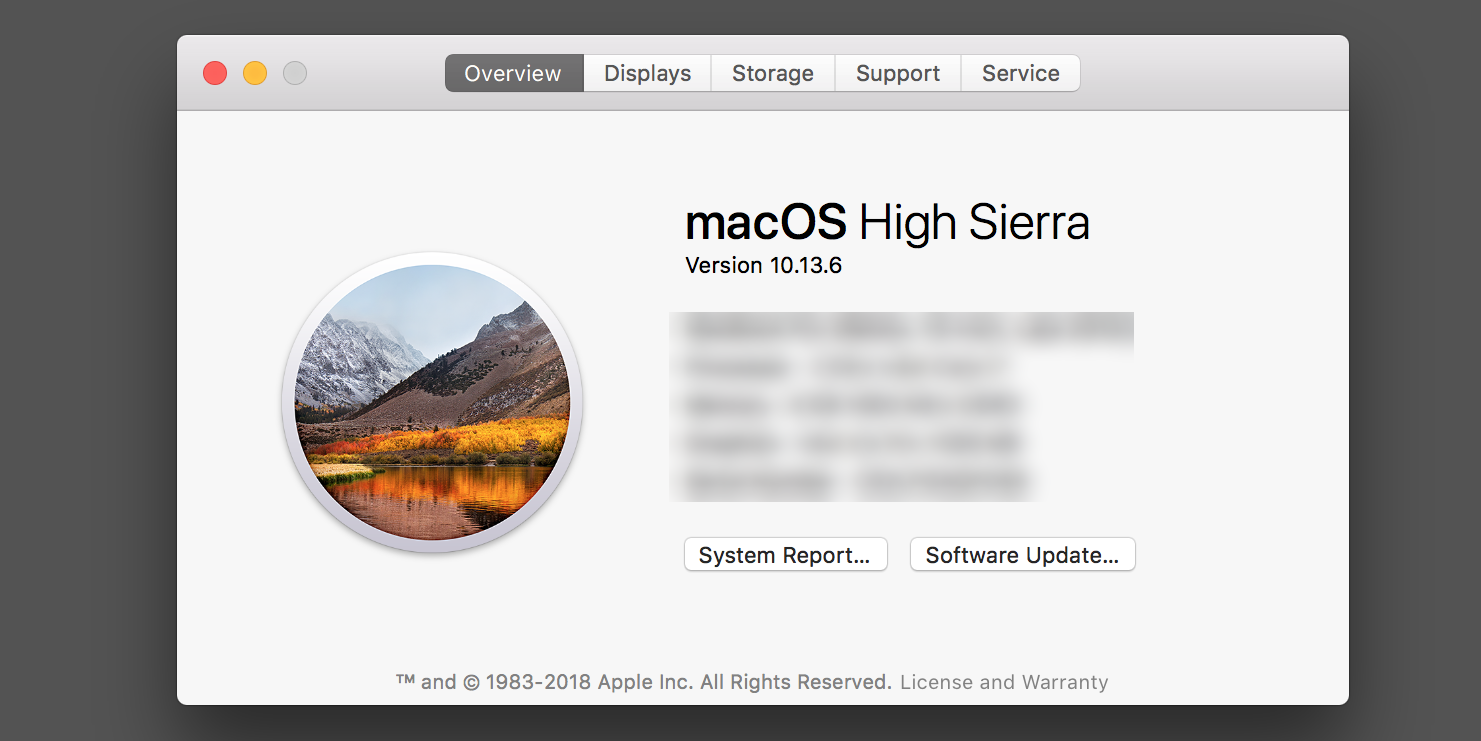Open the Displays tab

point(647,73)
